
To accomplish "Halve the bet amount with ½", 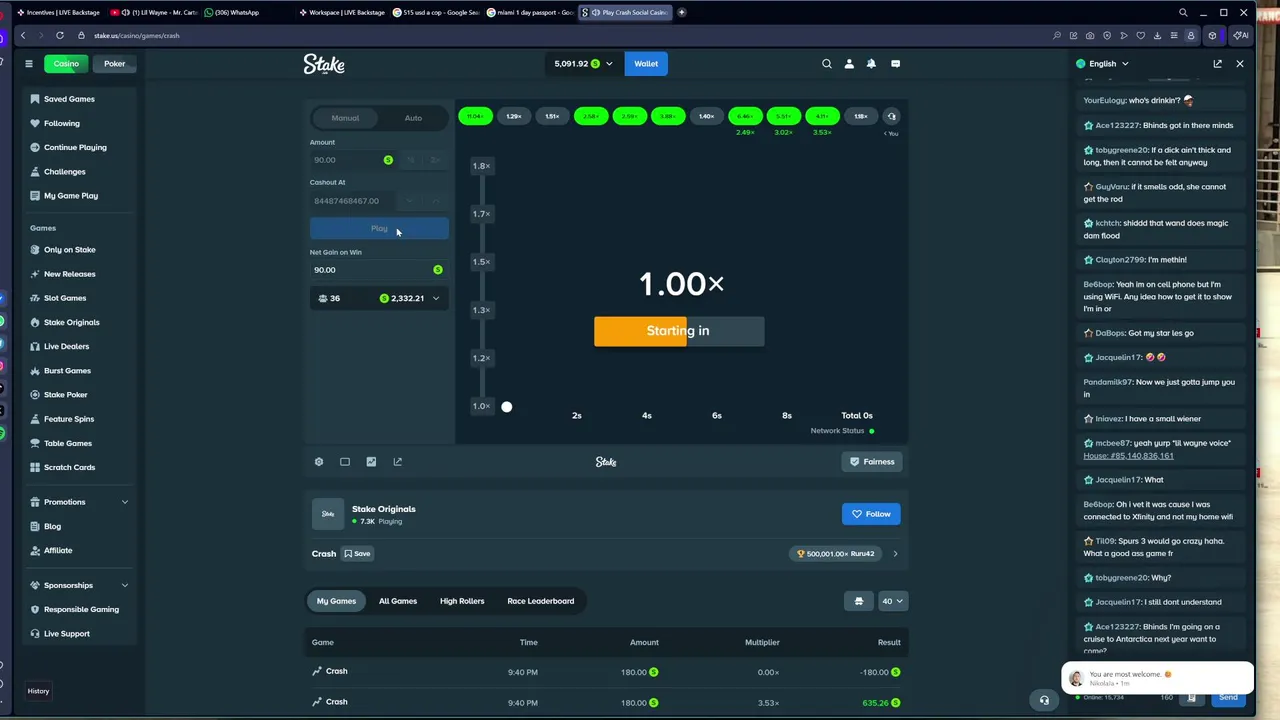I will click(410, 160).
